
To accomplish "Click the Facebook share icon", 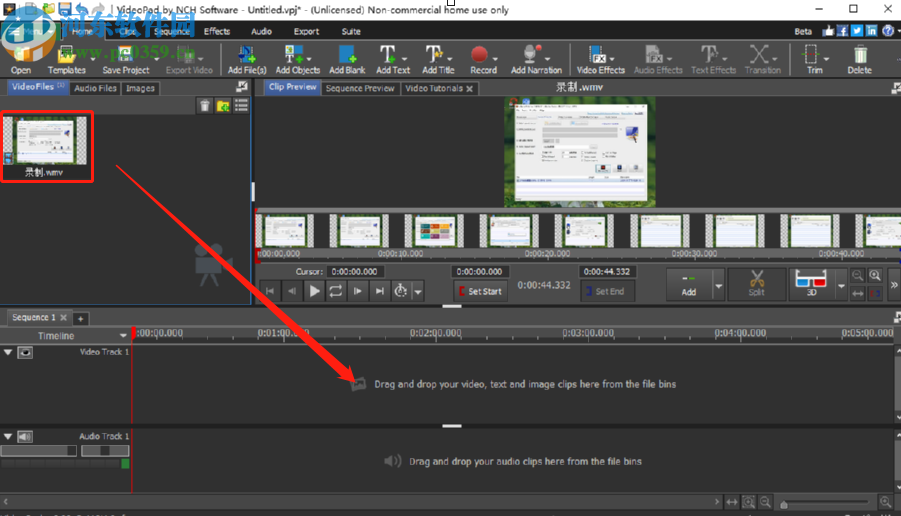I will [x=842, y=31].
